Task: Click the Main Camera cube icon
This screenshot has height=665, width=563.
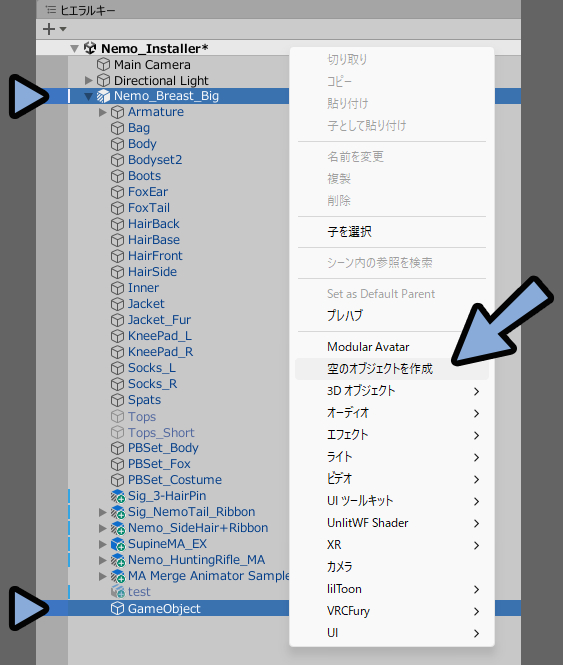Action: coord(104,65)
